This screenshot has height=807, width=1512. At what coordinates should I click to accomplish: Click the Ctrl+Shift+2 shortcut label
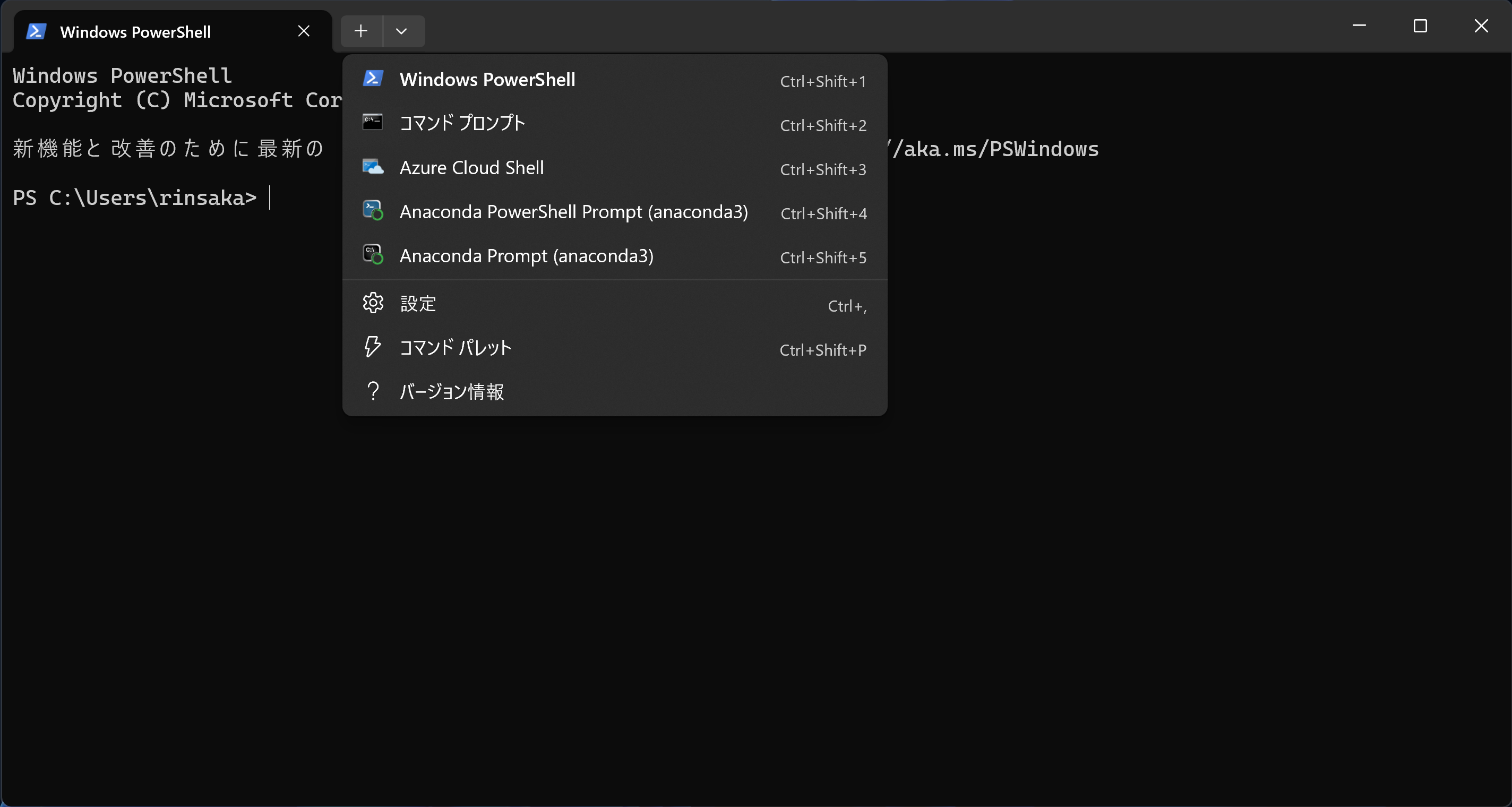[823, 126]
